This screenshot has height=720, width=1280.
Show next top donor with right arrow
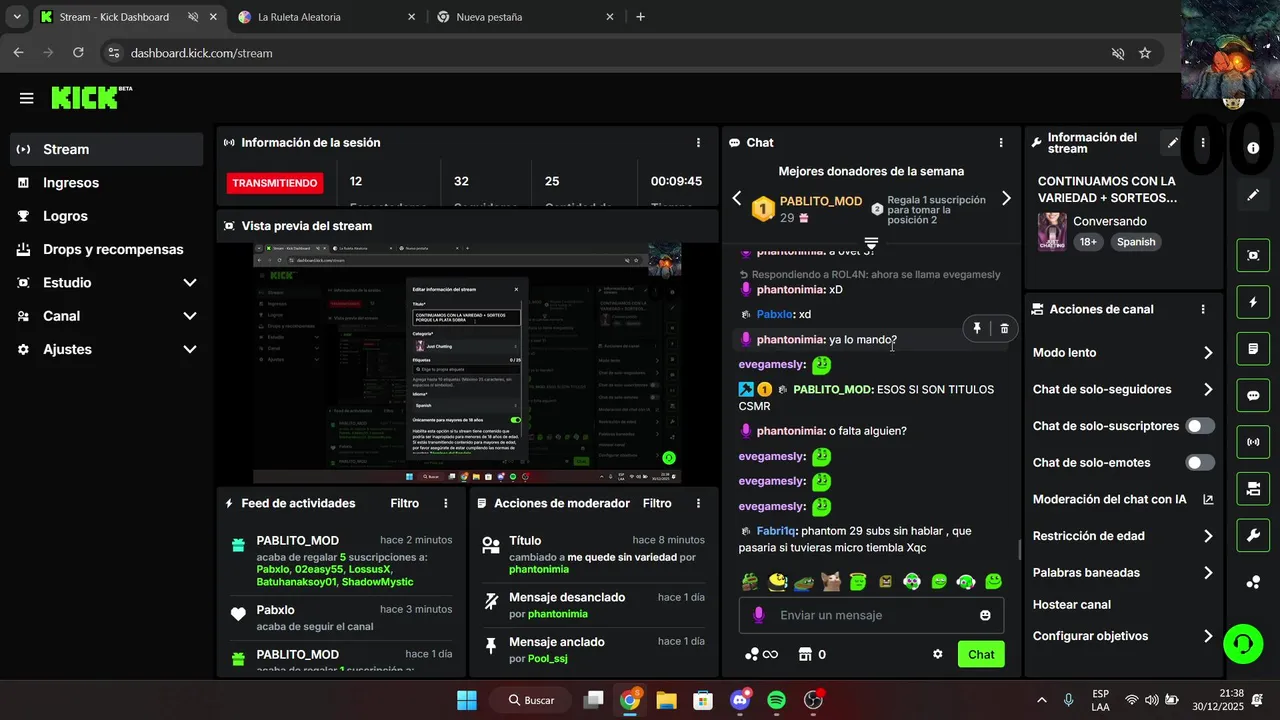pyautogui.click(x=1006, y=198)
